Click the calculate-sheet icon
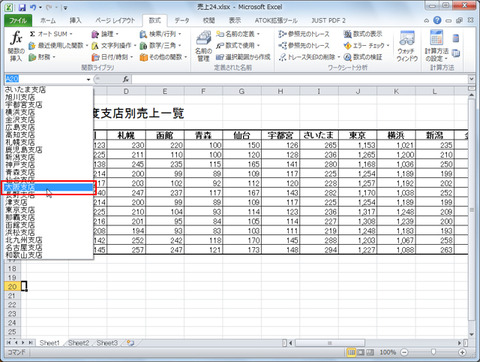Screen dimensions: 480x362 coord(456,53)
